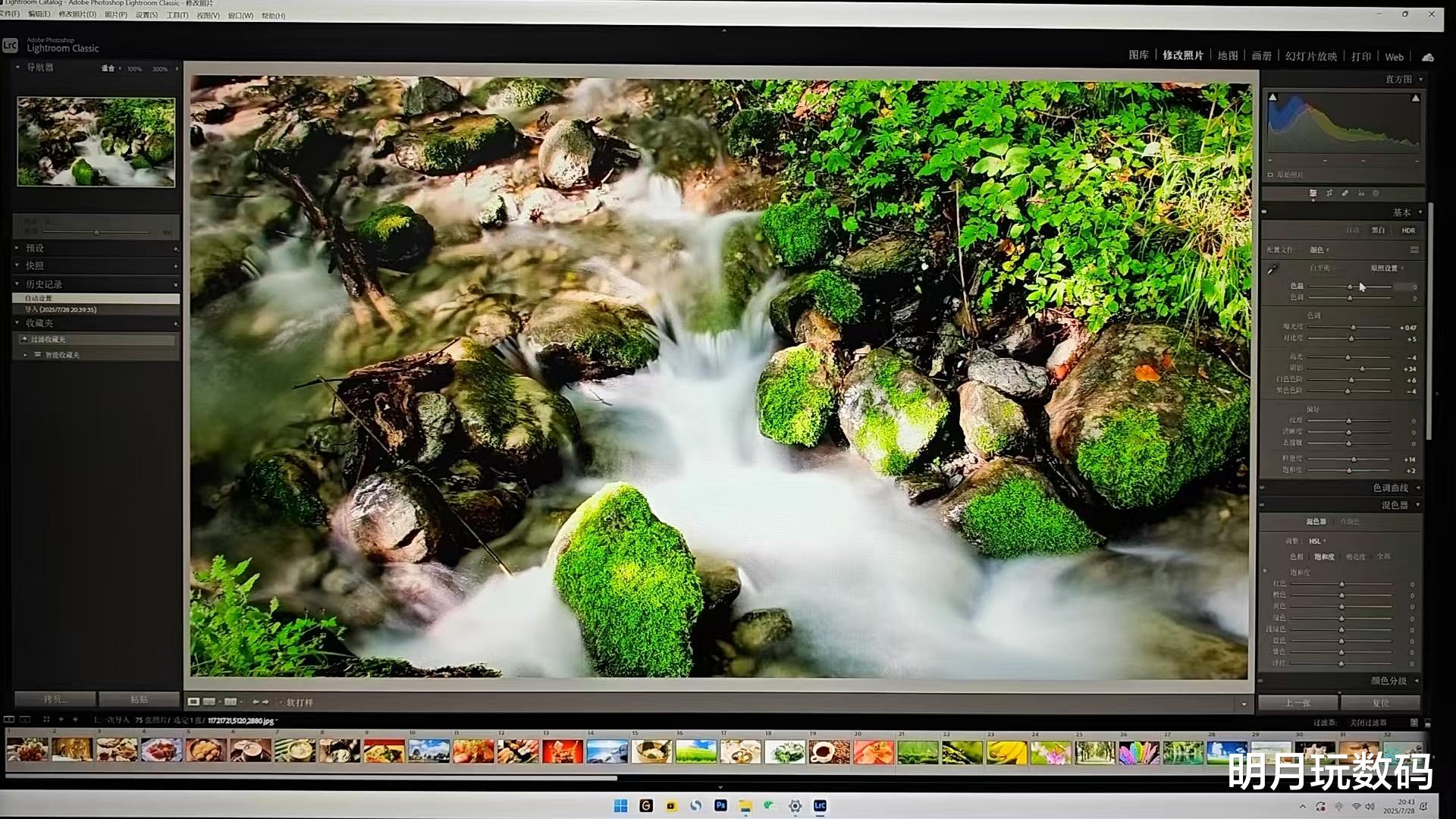The width and height of the screenshot is (1456, 819).
Task: Open Photoshop from the Windows taskbar
Action: coord(720,805)
